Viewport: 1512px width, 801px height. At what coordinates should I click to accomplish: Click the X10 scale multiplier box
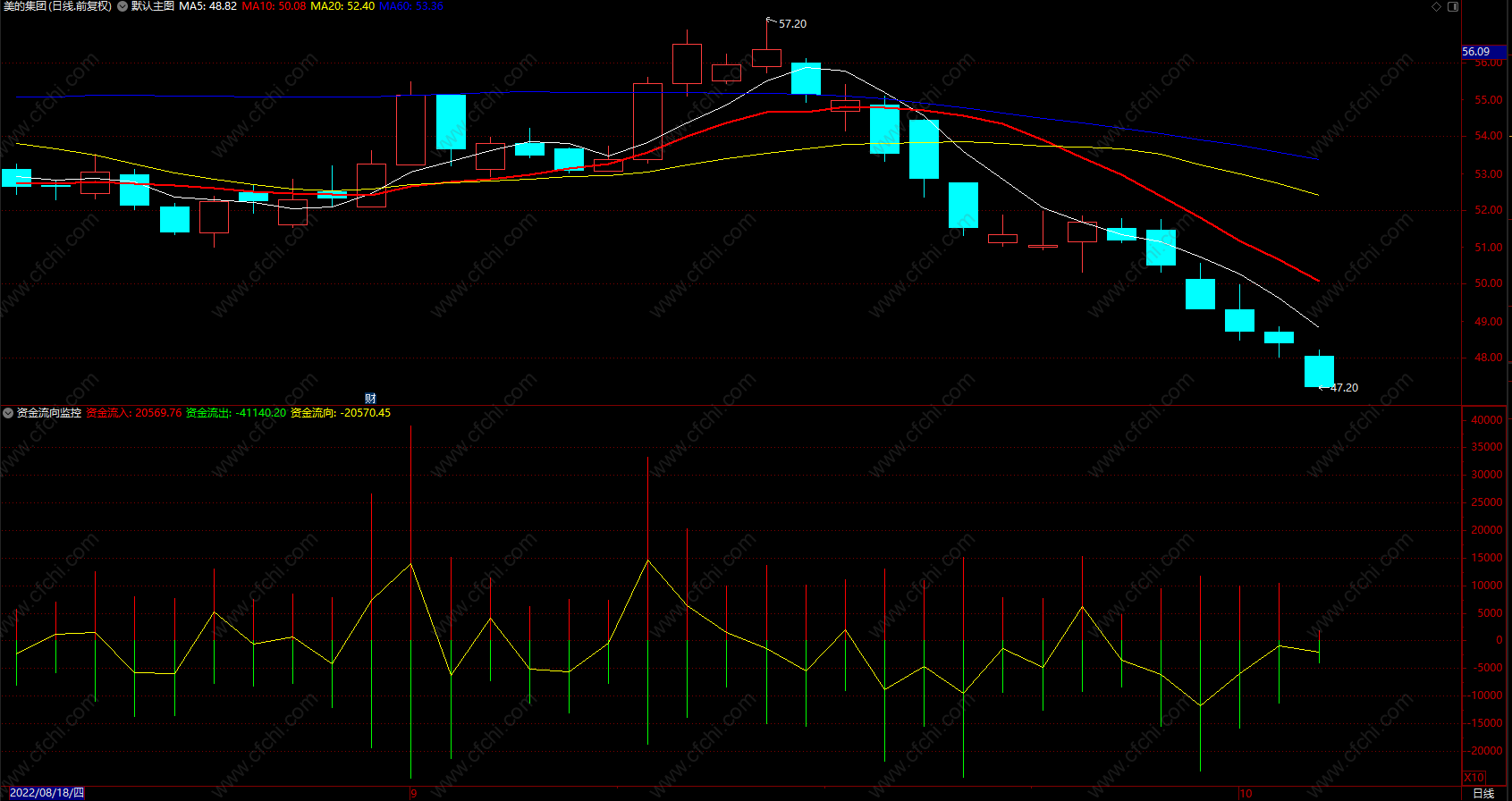[x=1474, y=778]
